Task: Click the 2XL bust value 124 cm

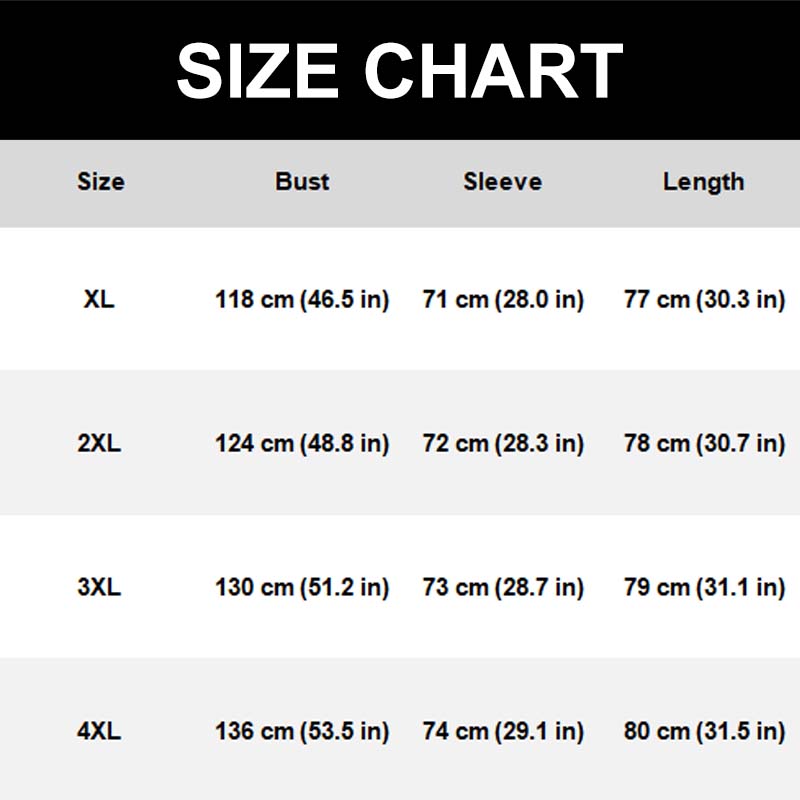Action: pyautogui.click(x=302, y=443)
